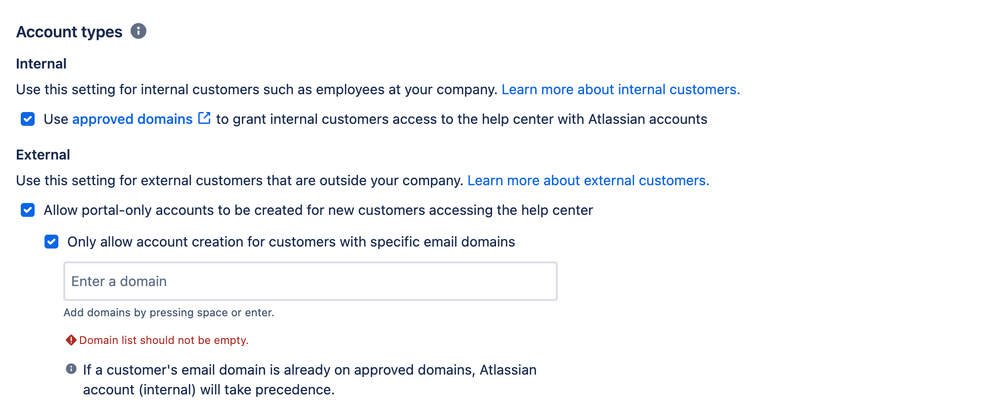The width and height of the screenshot is (999, 409).
Task: Select the Domain list should not be empty message
Action: pos(164,340)
